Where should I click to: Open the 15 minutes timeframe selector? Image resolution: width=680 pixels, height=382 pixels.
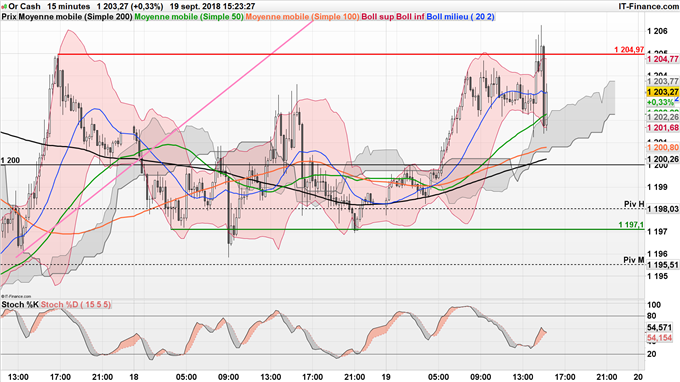pyautogui.click(x=69, y=7)
